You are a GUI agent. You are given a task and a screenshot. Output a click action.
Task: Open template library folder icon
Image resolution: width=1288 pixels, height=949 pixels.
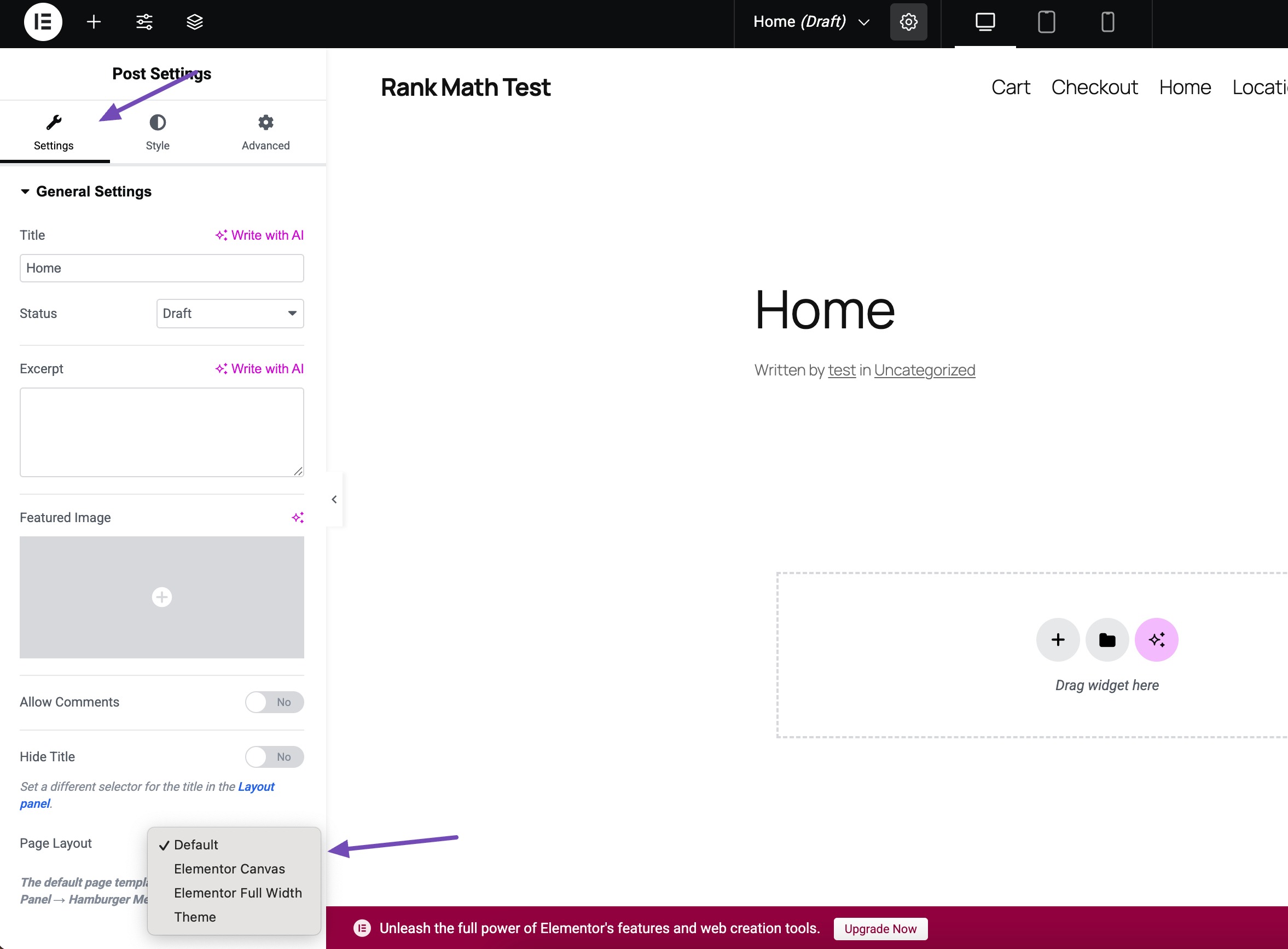pos(1107,640)
